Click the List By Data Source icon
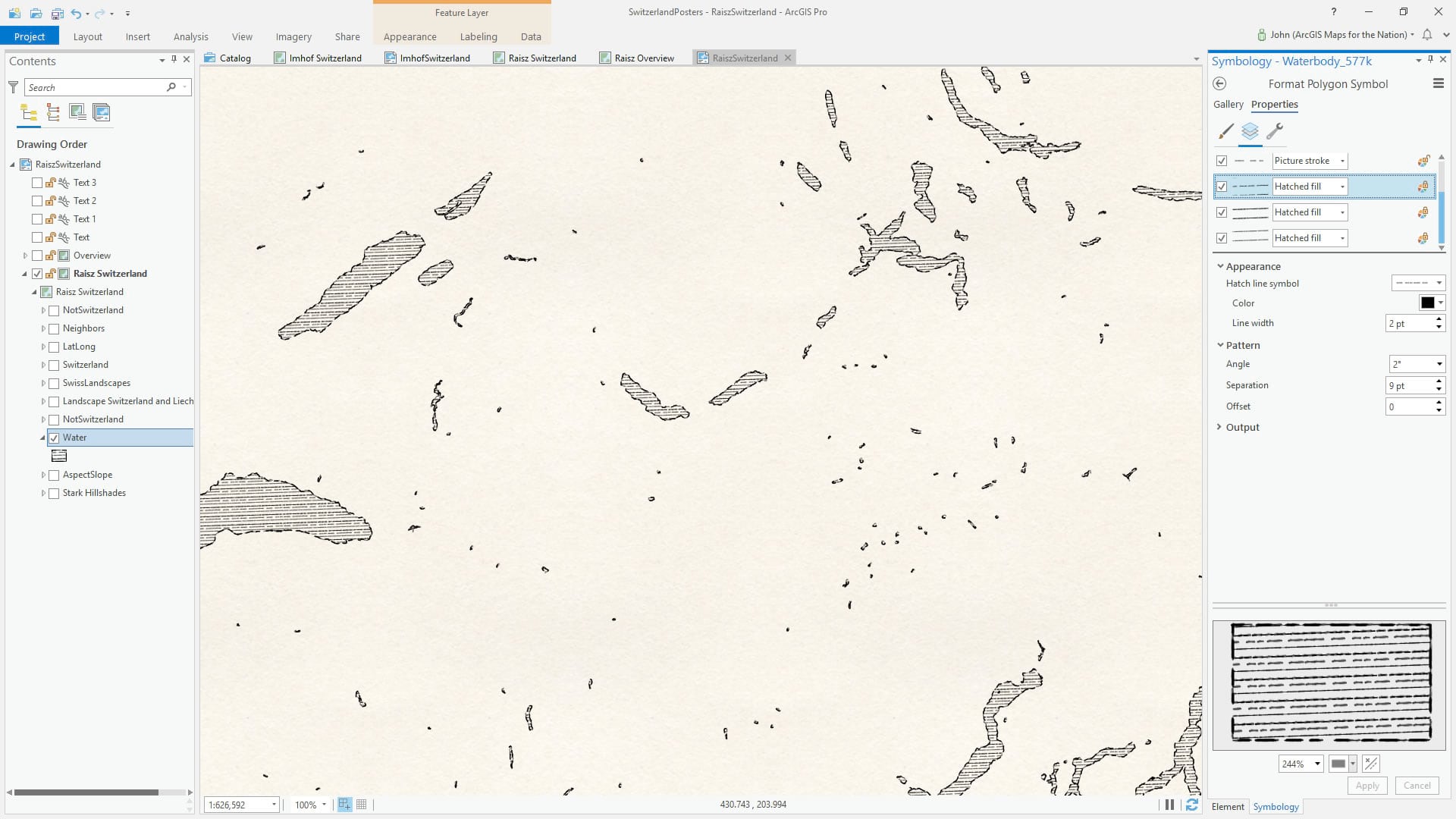This screenshot has width=1456, height=819. 53,113
